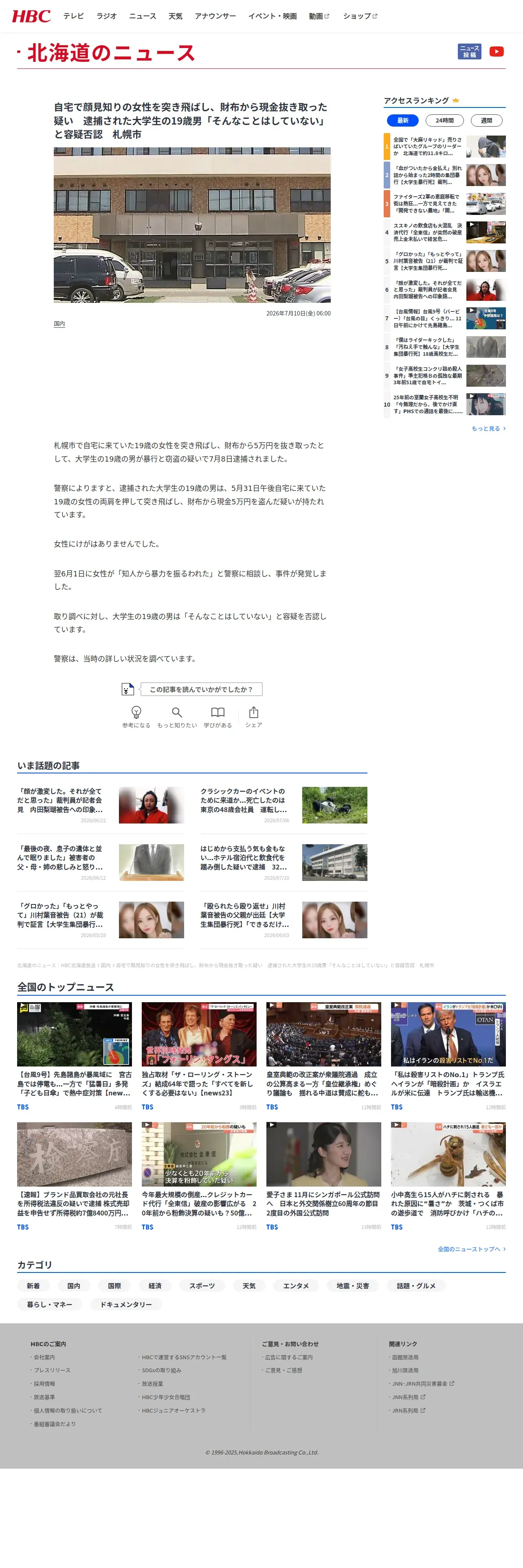Open the 皇室典範 parliament news thumbnail
This screenshot has height=1568, width=523.
tap(324, 1034)
